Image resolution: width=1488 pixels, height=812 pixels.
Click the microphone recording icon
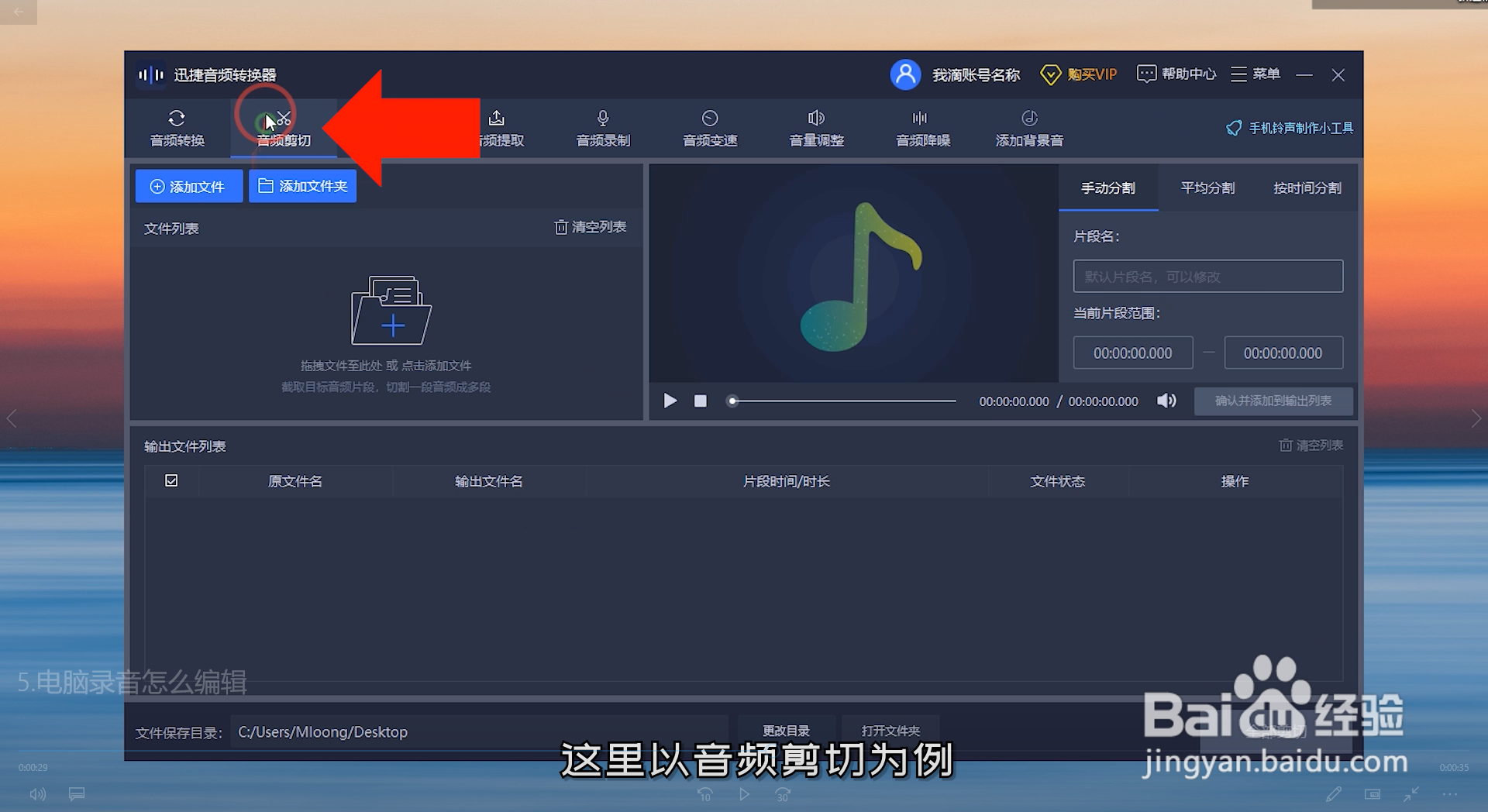(603, 118)
